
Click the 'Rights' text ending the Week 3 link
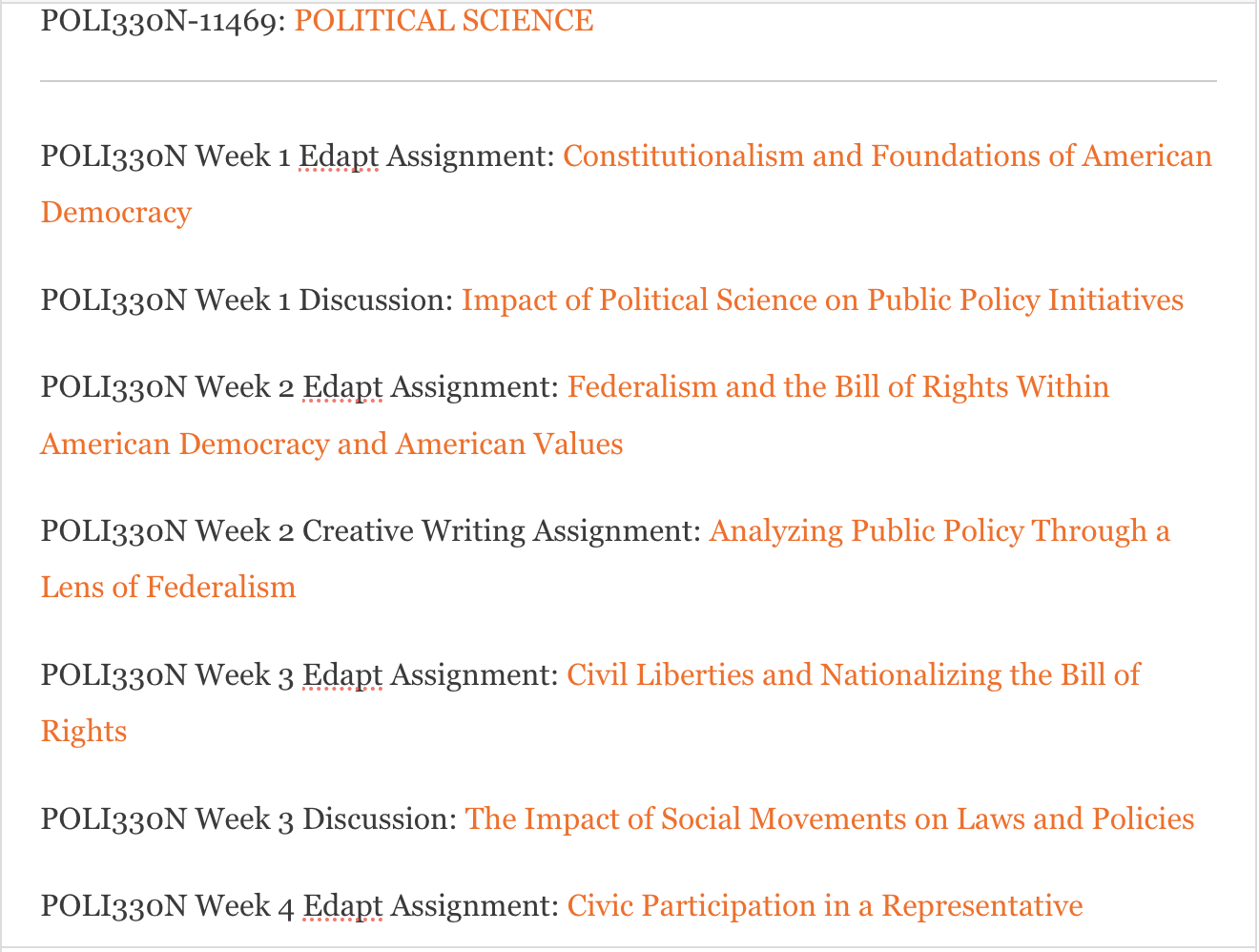coord(84,732)
